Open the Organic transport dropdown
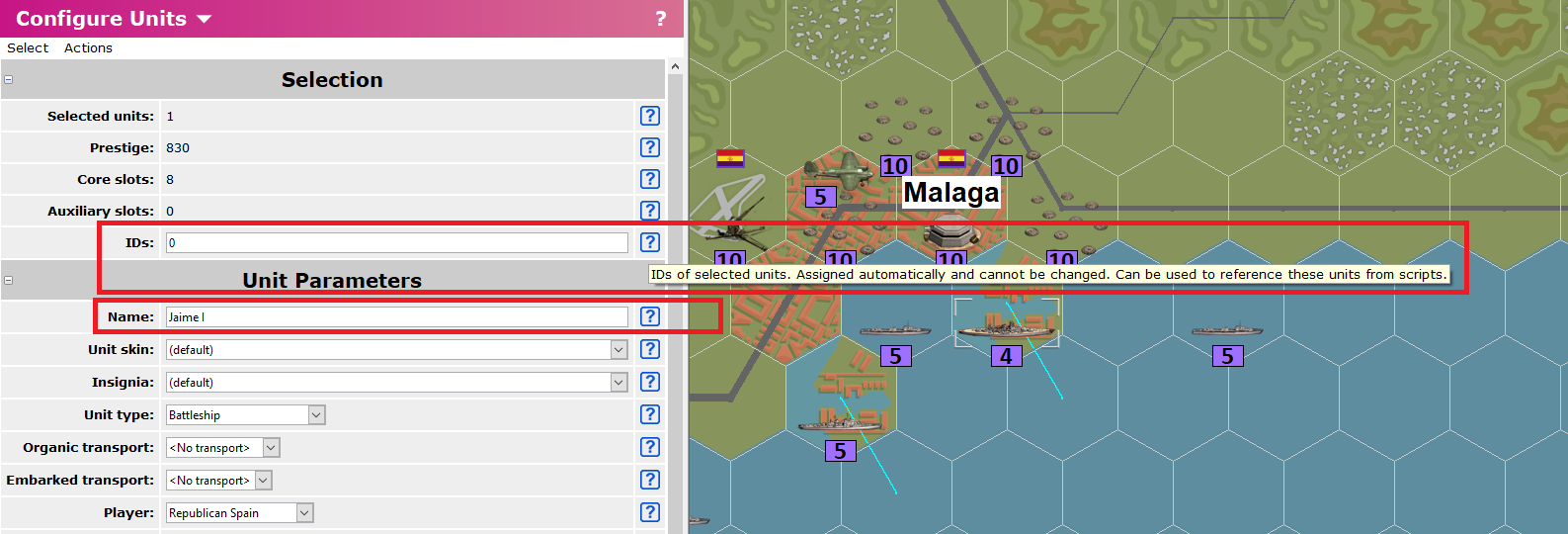Viewport: 1568px width, 534px height. (x=271, y=447)
